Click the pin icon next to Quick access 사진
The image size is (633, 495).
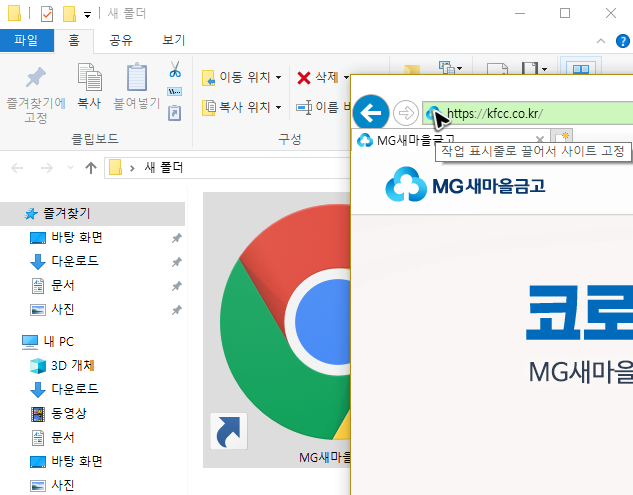pyautogui.click(x=176, y=310)
